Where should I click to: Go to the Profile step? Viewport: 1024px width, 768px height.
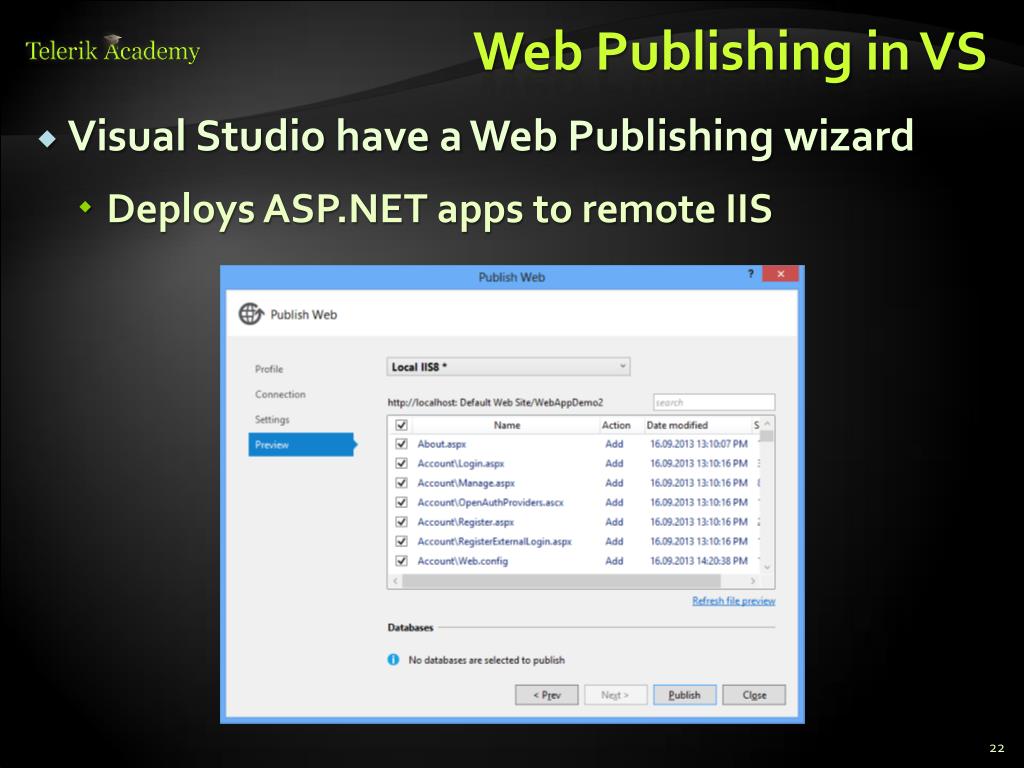[269, 369]
